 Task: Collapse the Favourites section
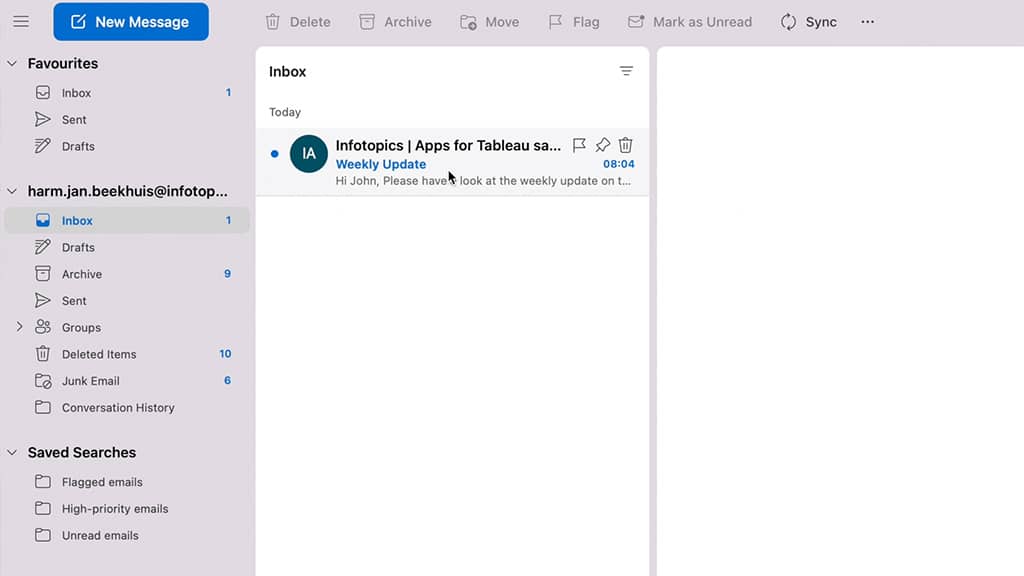click(12, 63)
